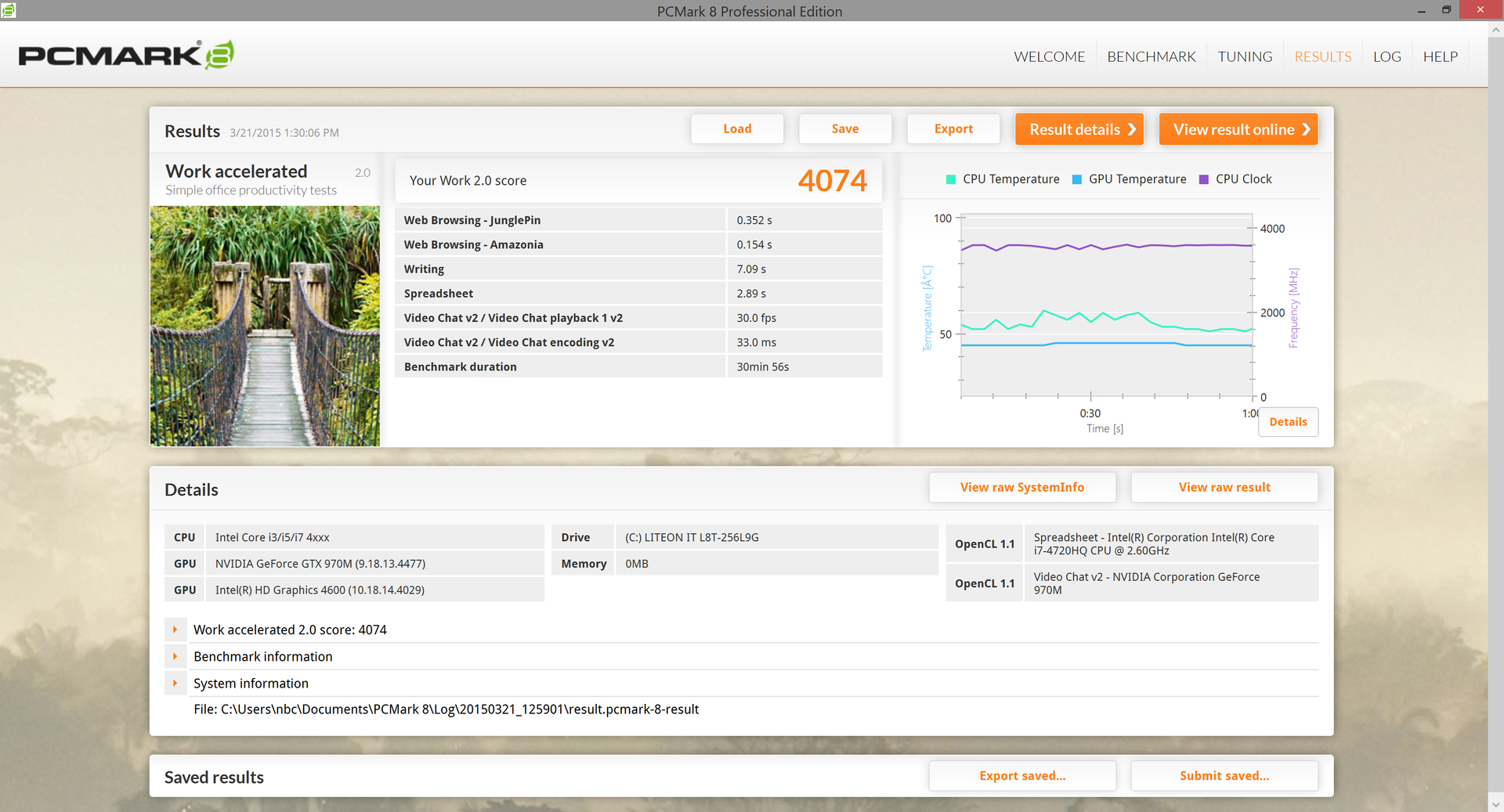Image resolution: width=1504 pixels, height=812 pixels.
Task: Click the Export button
Action: tap(953, 128)
